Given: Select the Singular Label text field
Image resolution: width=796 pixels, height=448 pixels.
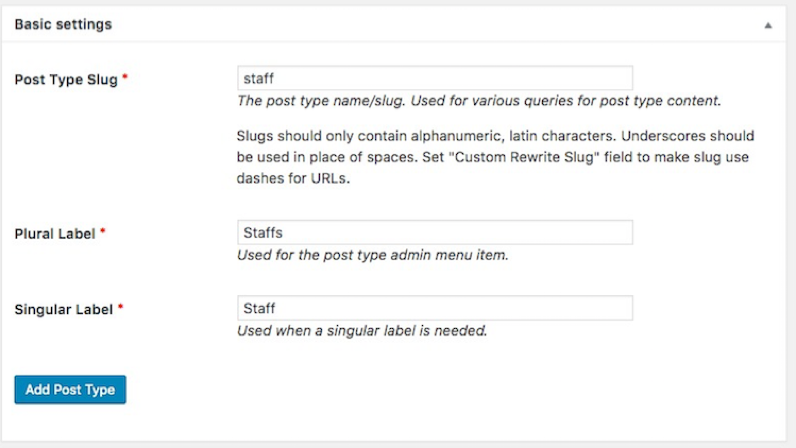Looking at the screenshot, I should point(435,308).
